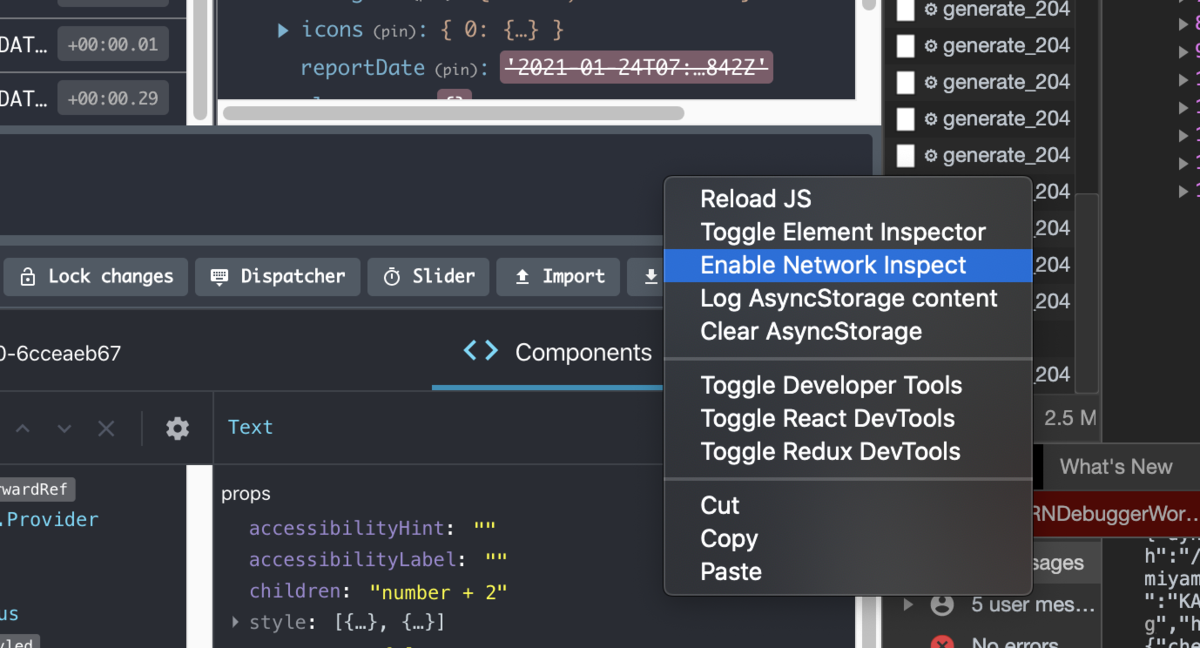This screenshot has height=648, width=1200.
Task: Open React DevTools settings gear
Action: [177, 428]
